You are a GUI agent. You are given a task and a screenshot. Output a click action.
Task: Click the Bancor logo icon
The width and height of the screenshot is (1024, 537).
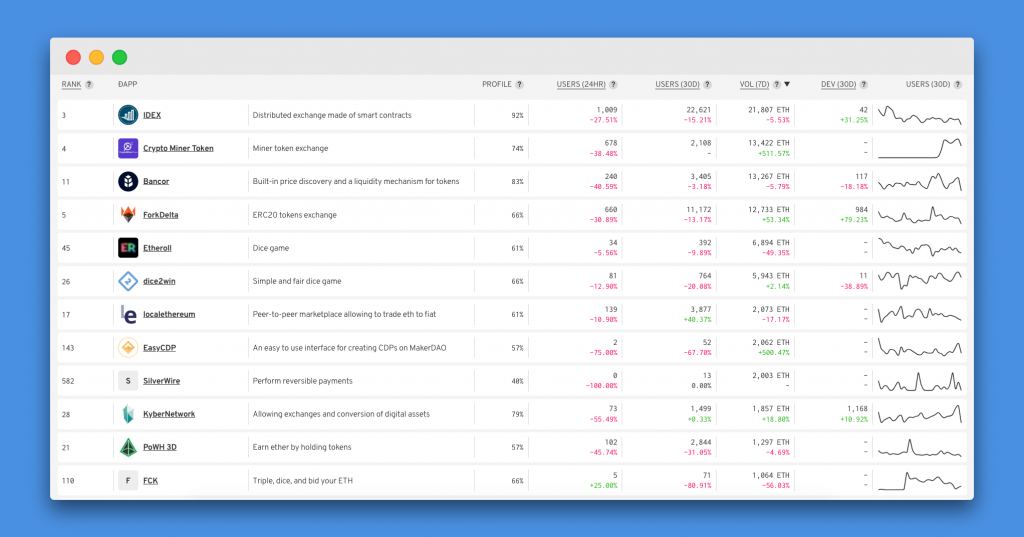pos(128,181)
